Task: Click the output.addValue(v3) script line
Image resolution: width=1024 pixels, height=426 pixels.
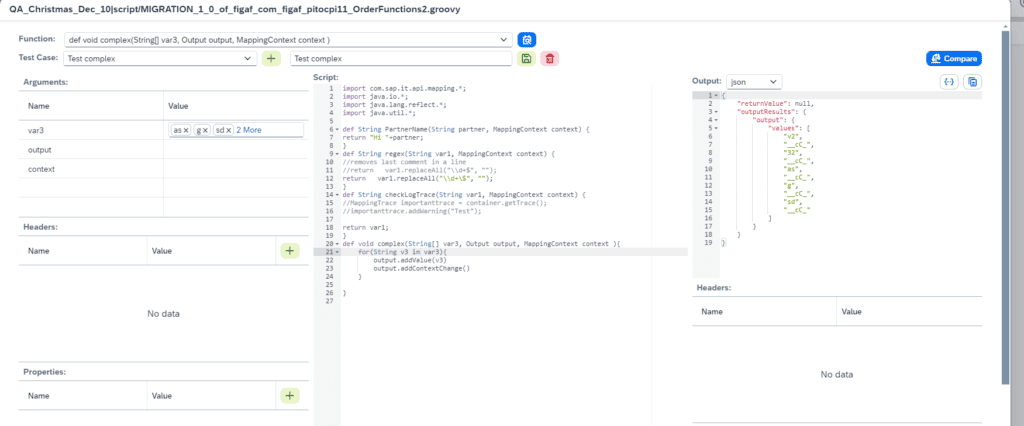Action: (409, 260)
